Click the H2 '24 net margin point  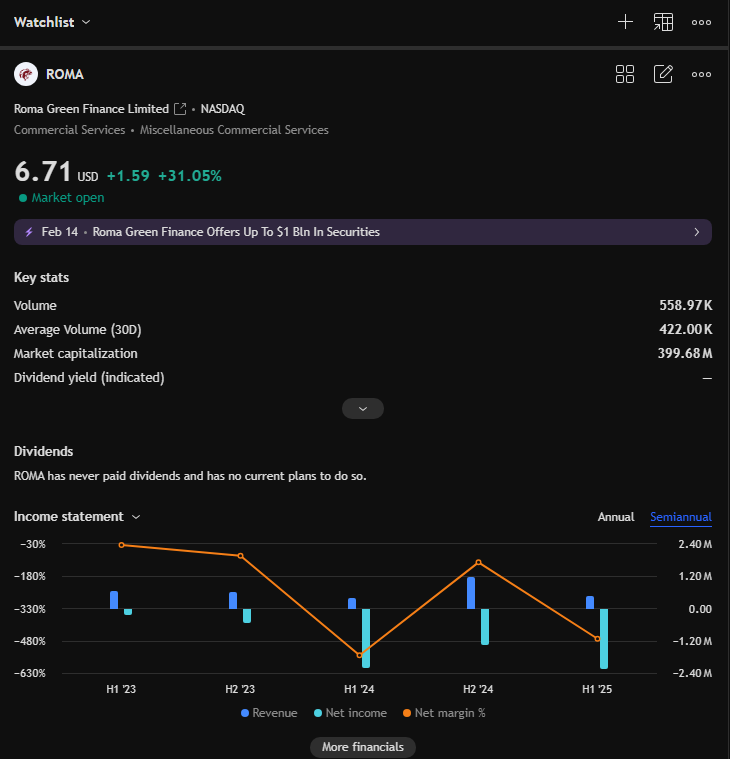pos(478,562)
